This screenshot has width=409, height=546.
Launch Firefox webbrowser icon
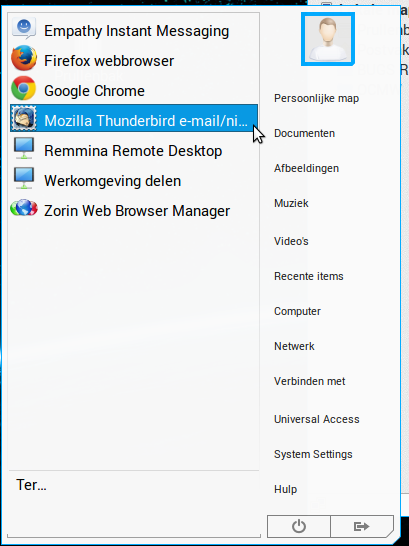24,58
